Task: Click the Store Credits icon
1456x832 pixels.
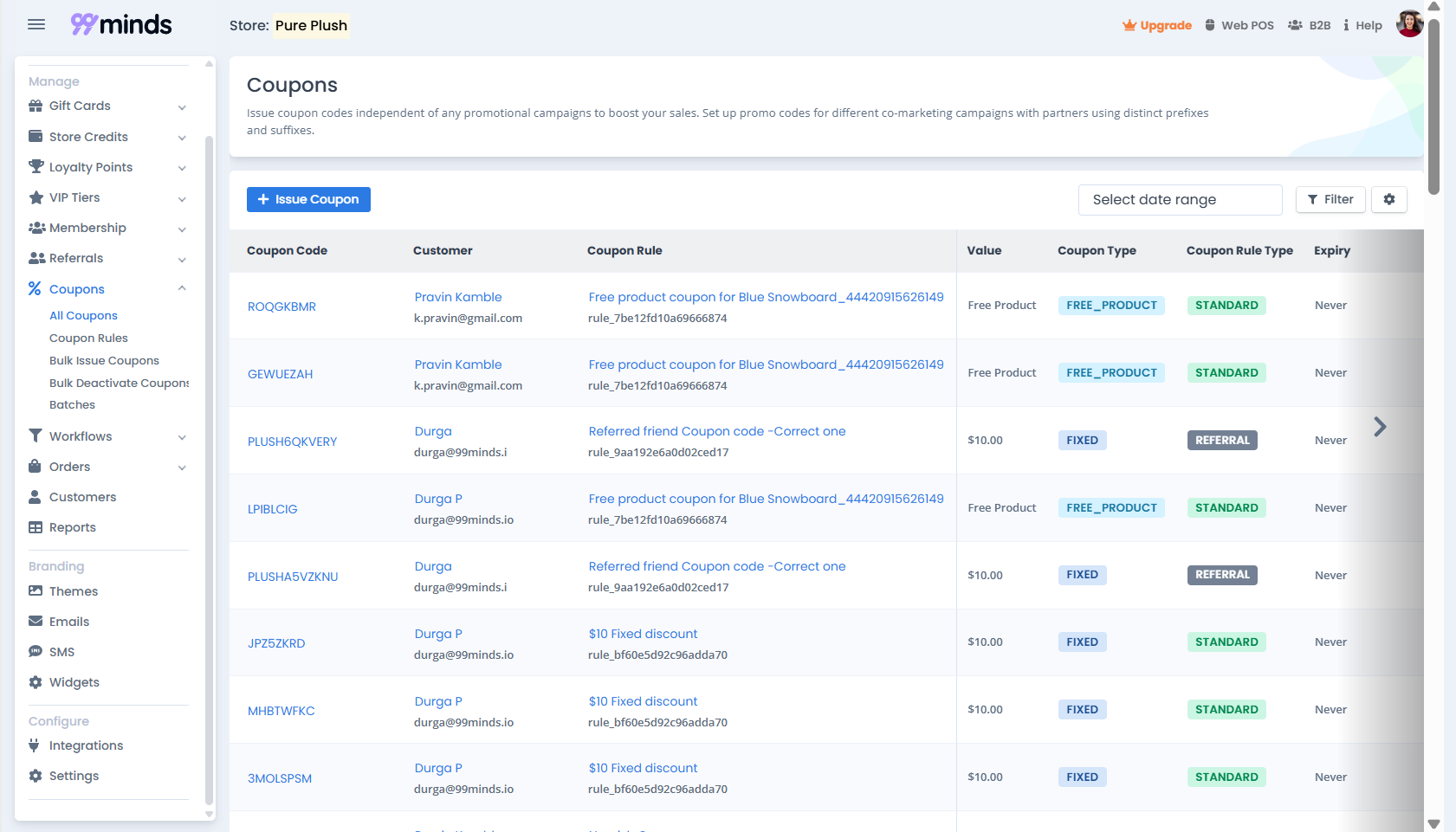Action: pyautogui.click(x=36, y=137)
